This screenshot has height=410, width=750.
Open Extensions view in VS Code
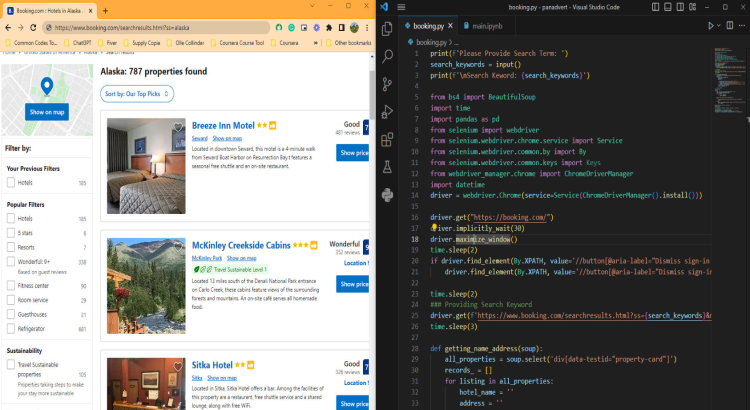coord(387,139)
